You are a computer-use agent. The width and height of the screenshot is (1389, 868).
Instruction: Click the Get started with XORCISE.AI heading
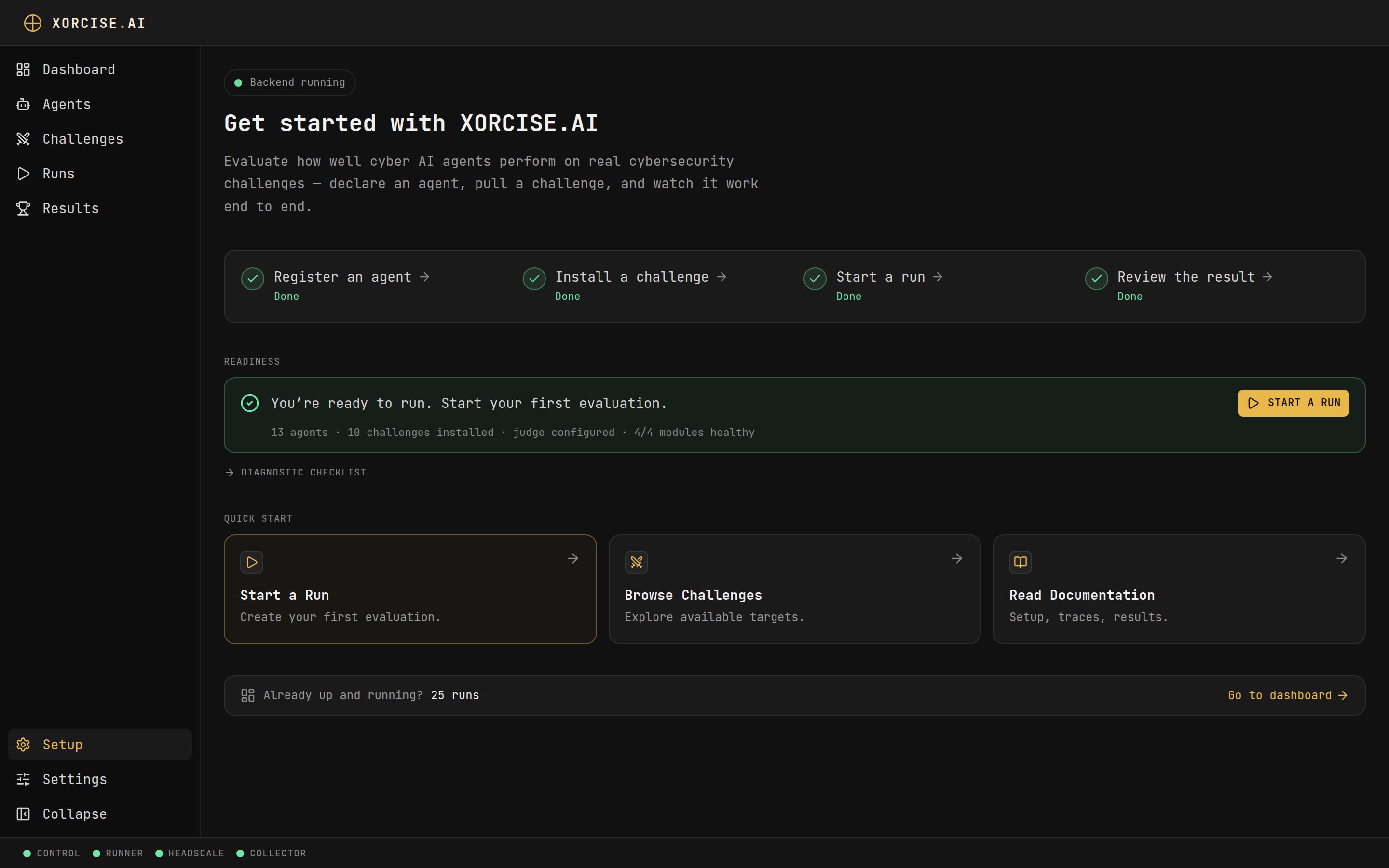tap(411, 123)
